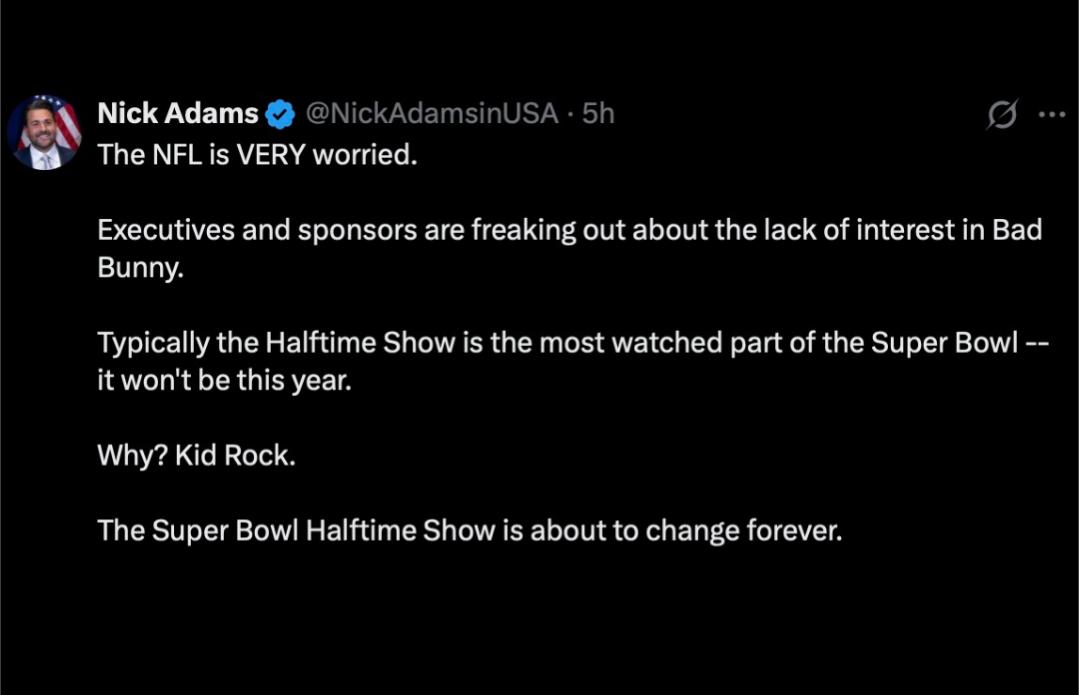Open Nick Adams' profile picture
1079x695 pixels.
pos(44,132)
